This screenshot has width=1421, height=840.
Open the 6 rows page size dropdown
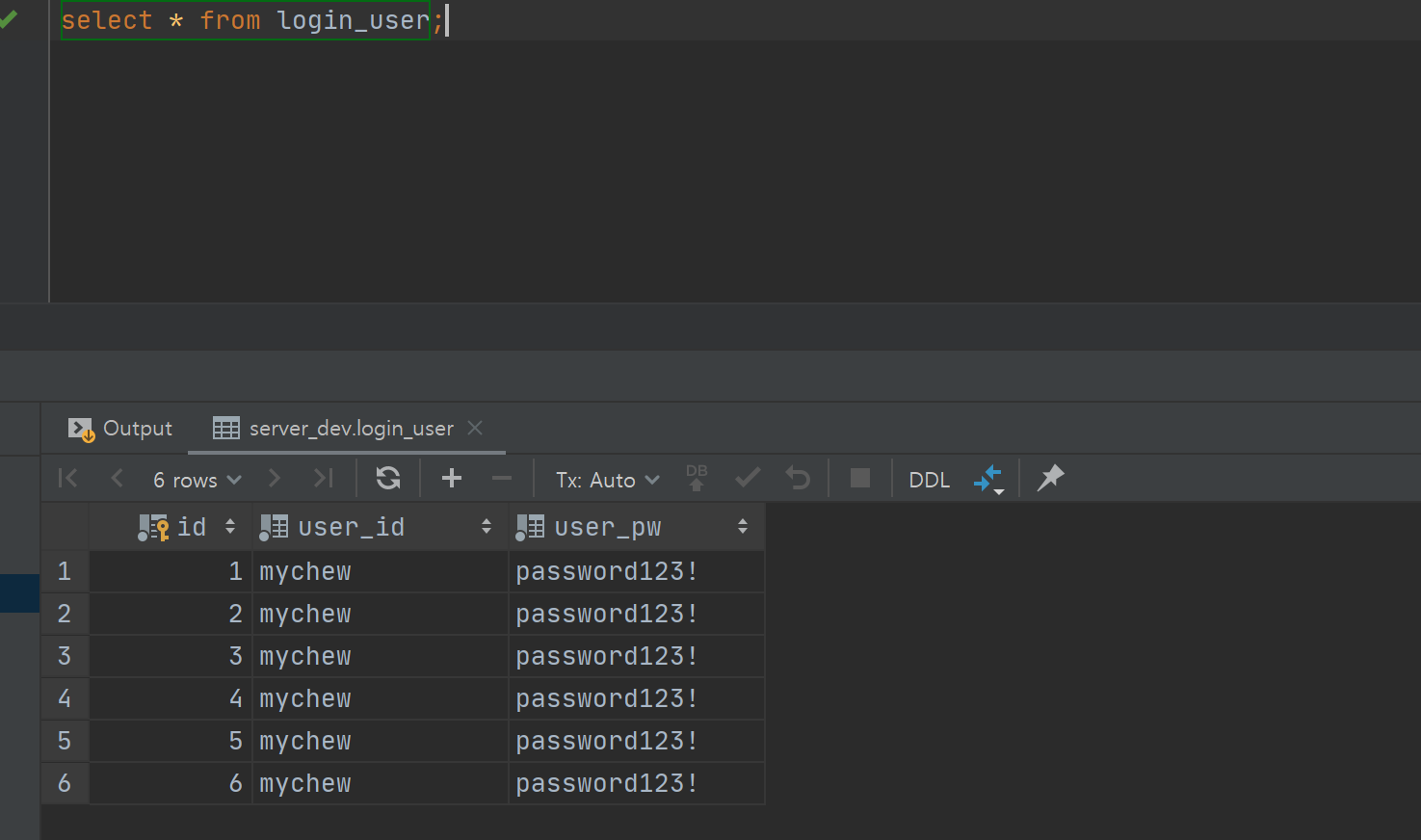197,479
